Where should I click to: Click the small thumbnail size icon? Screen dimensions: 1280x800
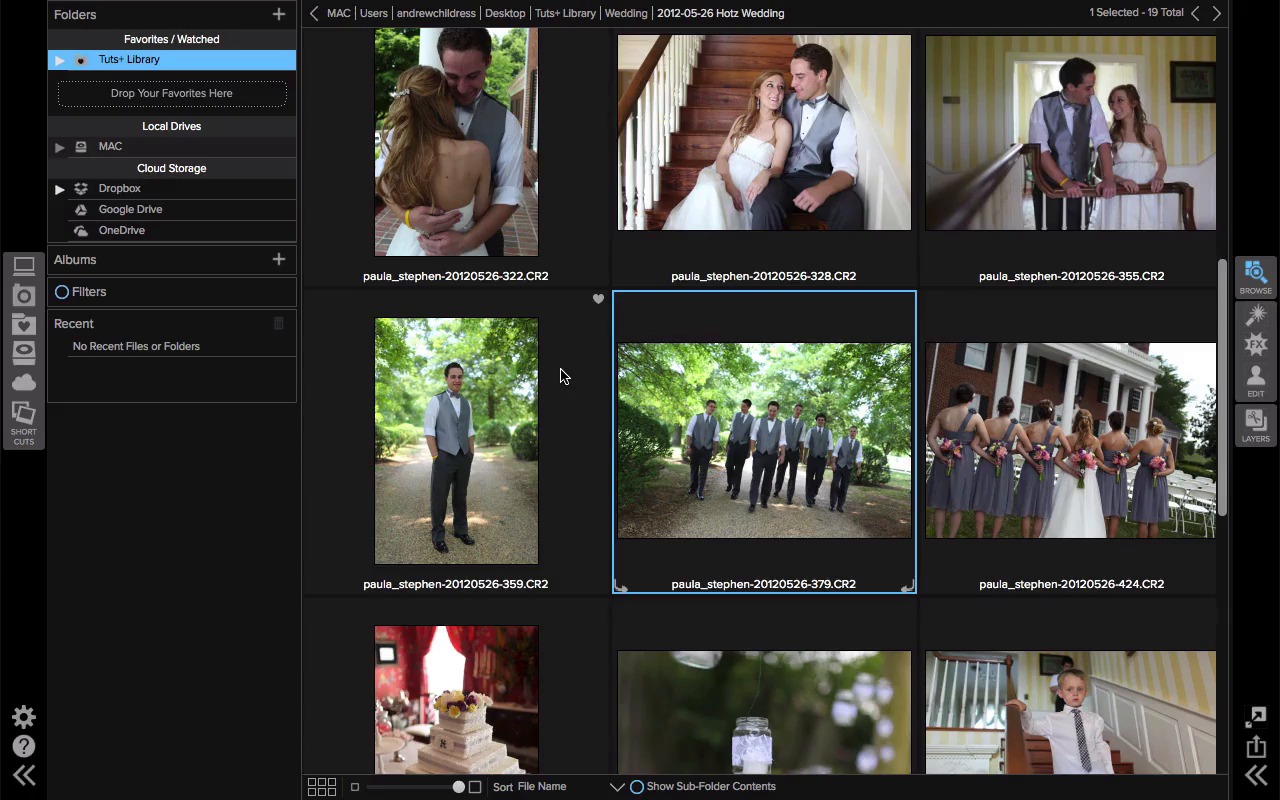click(355, 787)
